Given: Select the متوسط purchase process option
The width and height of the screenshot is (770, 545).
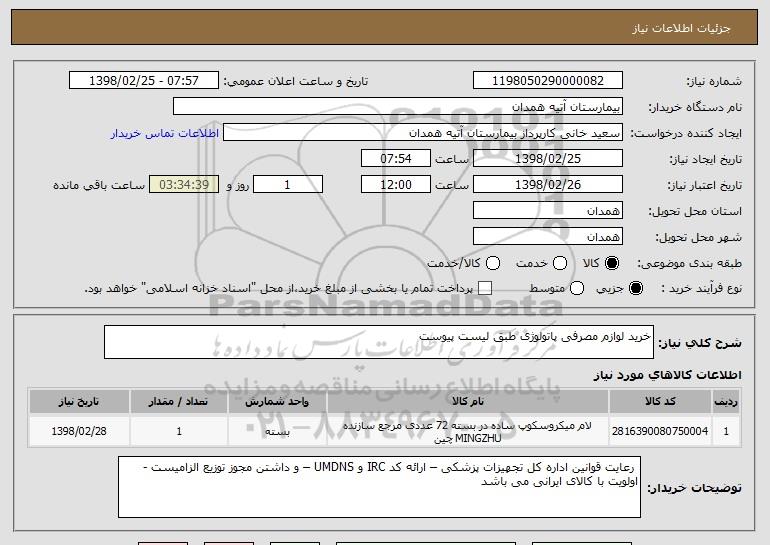Looking at the screenshot, I should point(577,288).
